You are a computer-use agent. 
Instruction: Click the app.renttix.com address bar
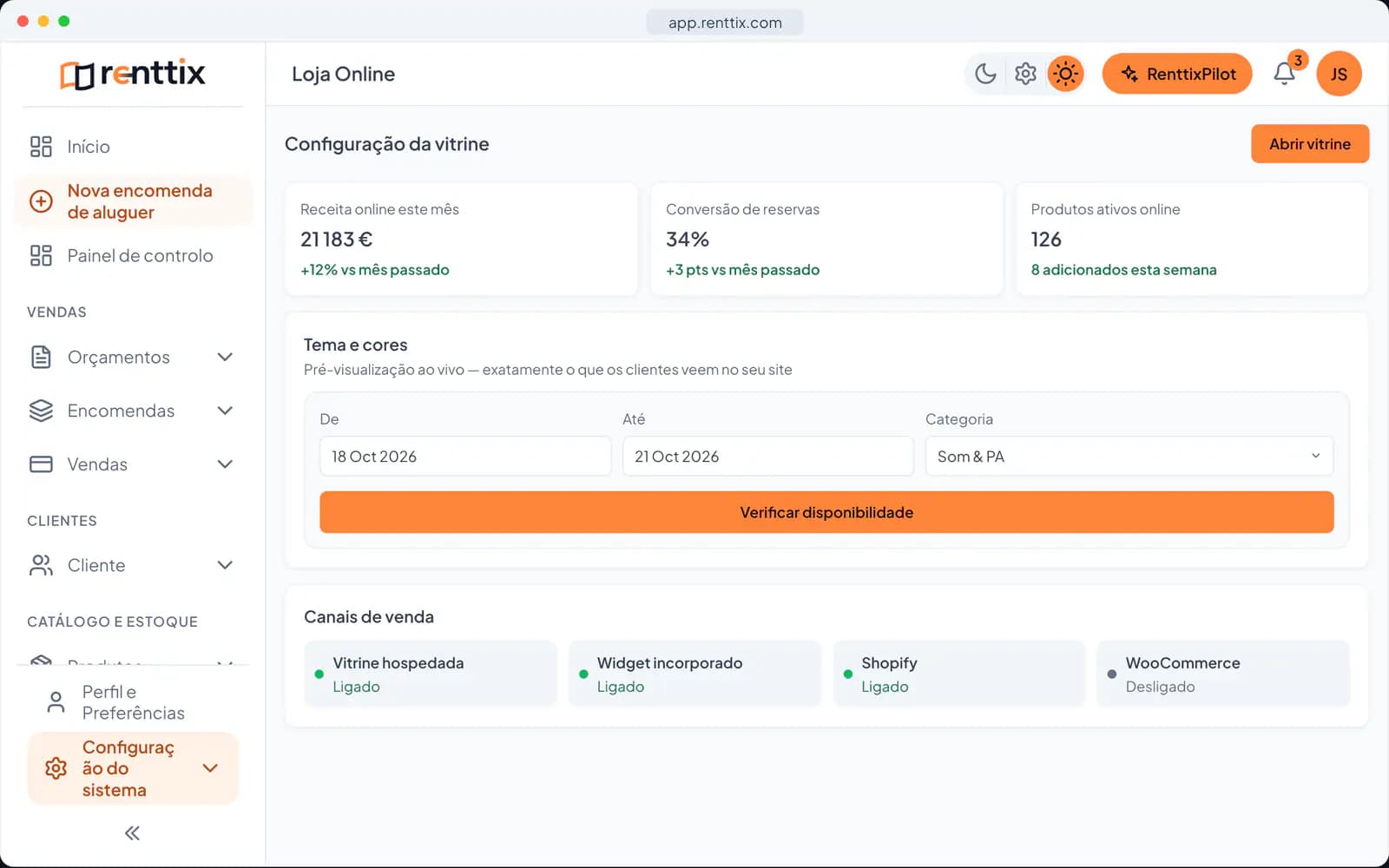click(725, 23)
